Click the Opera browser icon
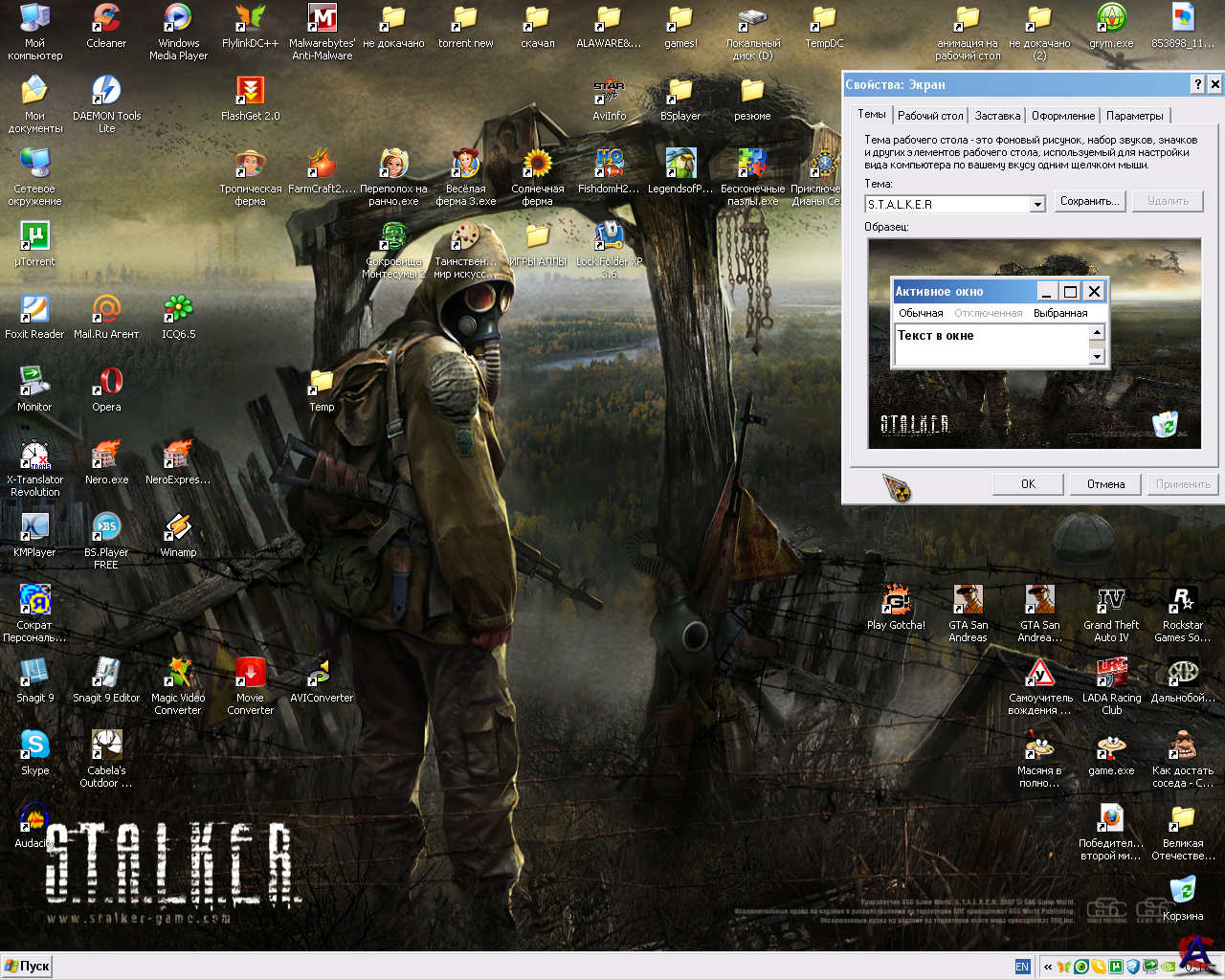Image resolution: width=1225 pixels, height=980 pixels. click(x=106, y=383)
